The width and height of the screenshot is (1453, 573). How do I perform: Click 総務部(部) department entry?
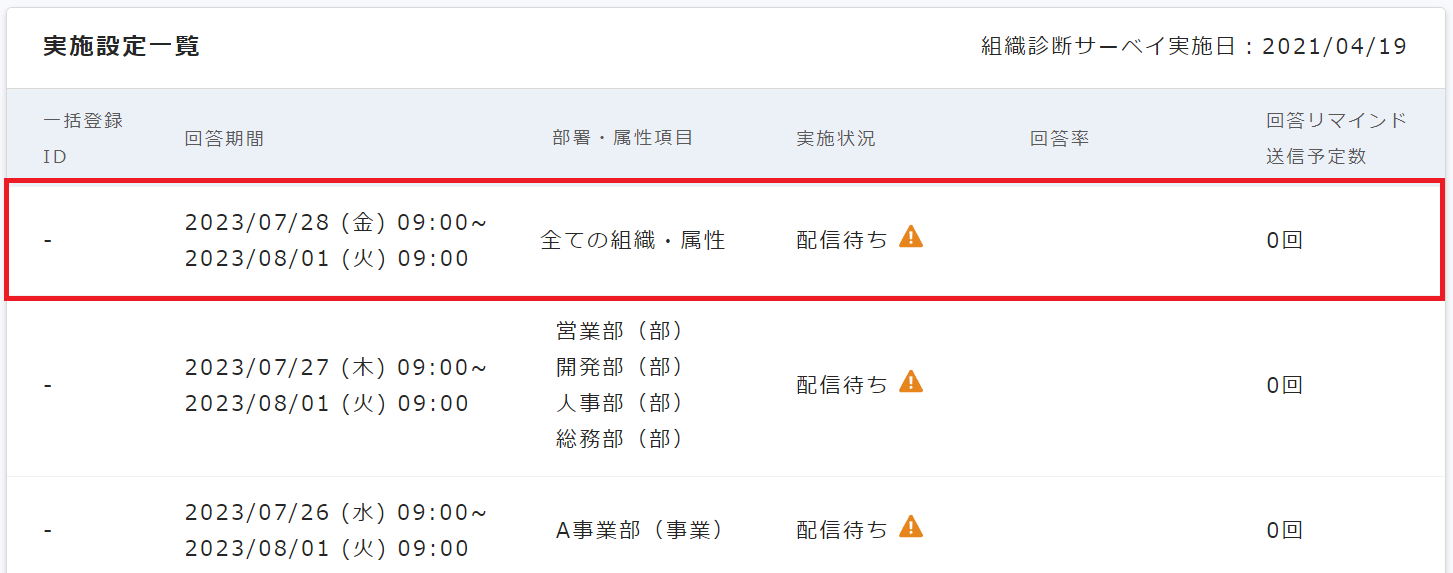click(620, 439)
